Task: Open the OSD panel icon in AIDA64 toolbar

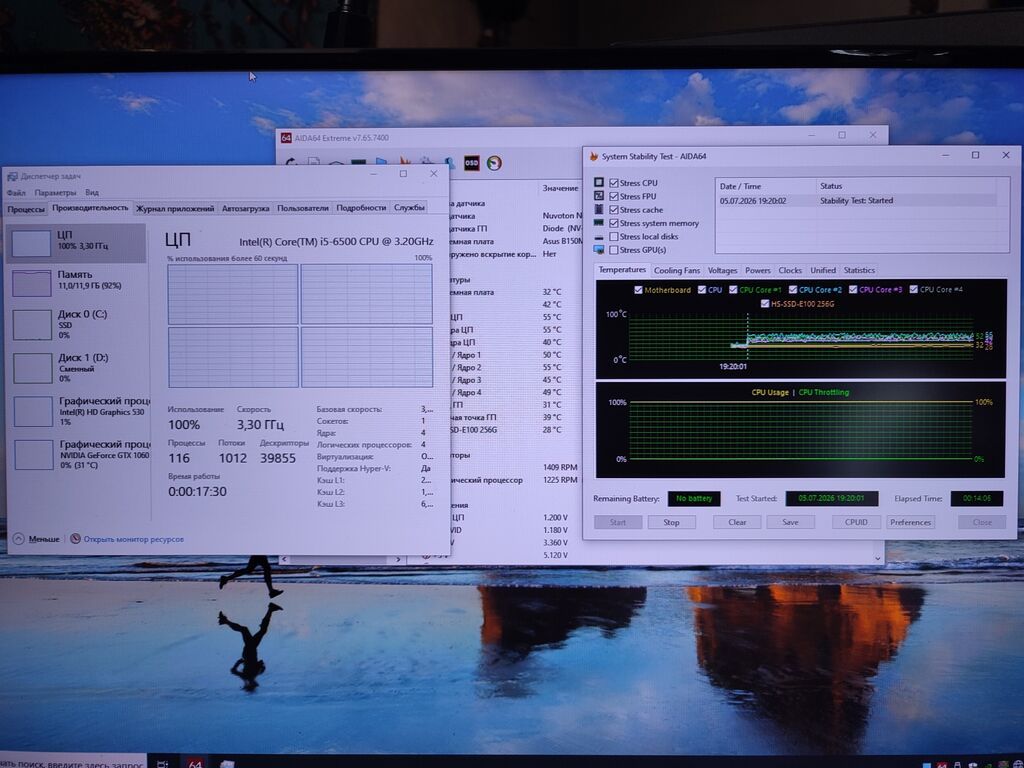Action: (472, 163)
